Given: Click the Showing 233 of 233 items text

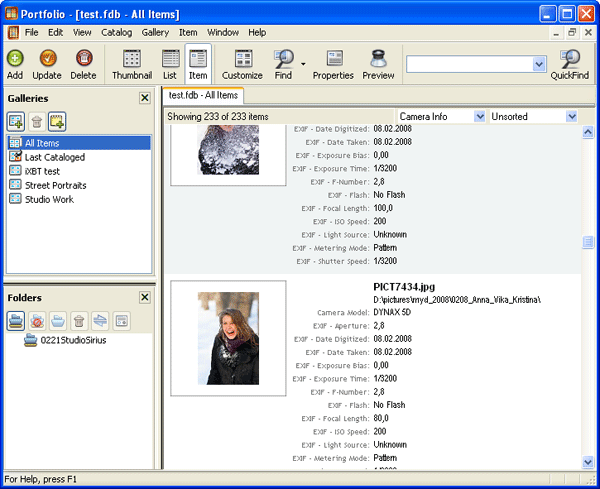Looking at the screenshot, I should coord(218,117).
